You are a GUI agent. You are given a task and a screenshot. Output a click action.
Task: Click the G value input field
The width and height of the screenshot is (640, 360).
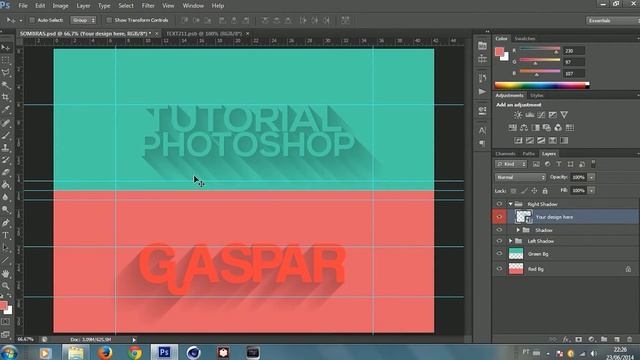tap(573, 62)
